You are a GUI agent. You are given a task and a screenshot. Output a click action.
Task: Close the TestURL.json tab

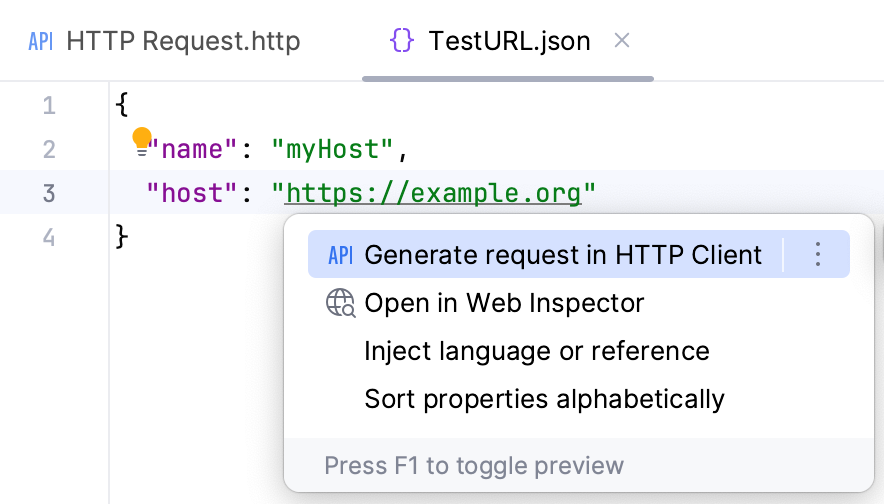point(621,41)
